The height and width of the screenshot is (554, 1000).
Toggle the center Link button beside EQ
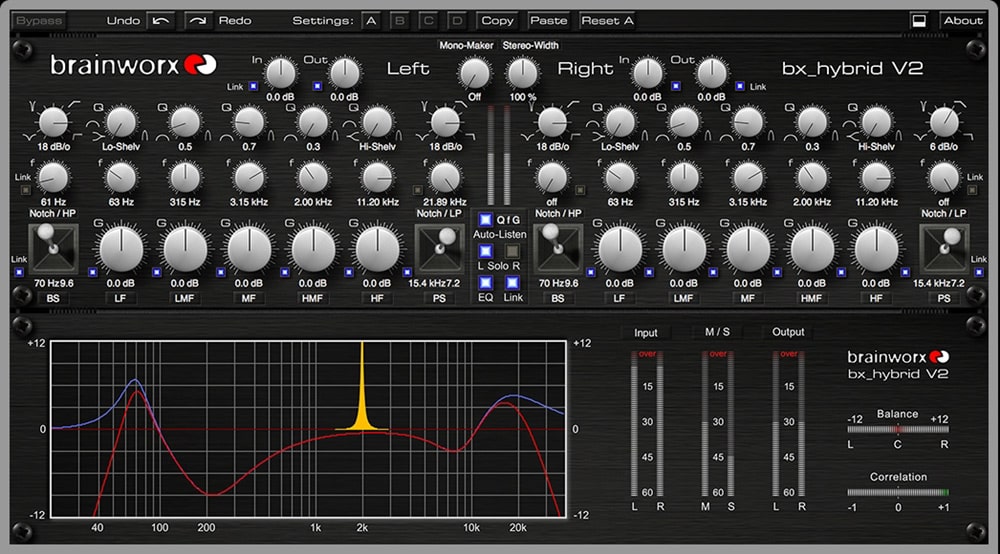coord(512,282)
